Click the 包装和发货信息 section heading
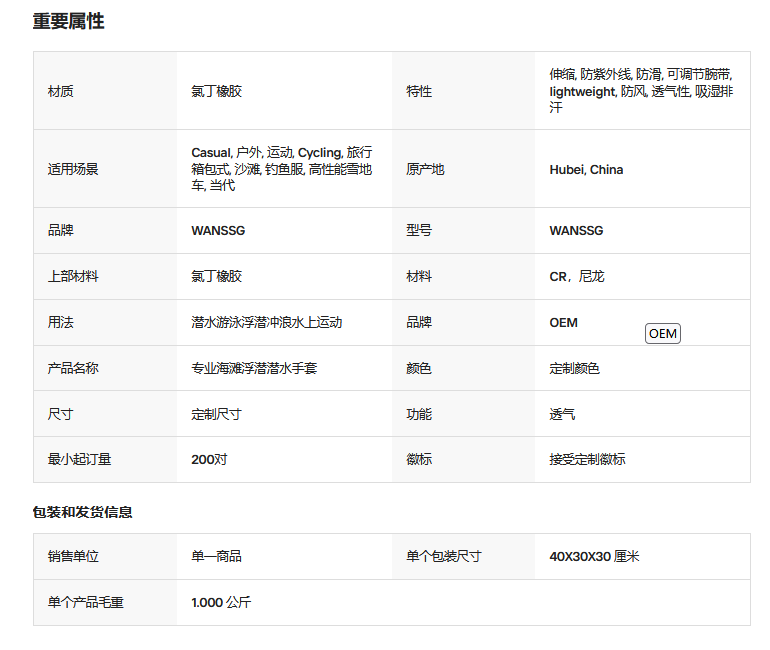 pyautogui.click(x=82, y=512)
